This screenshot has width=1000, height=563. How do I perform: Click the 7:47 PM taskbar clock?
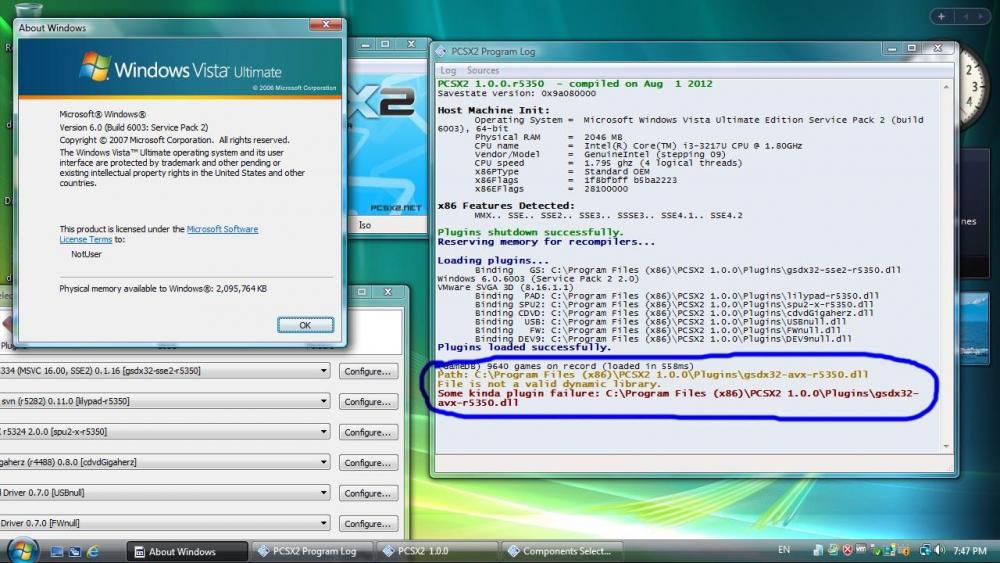[969, 551]
